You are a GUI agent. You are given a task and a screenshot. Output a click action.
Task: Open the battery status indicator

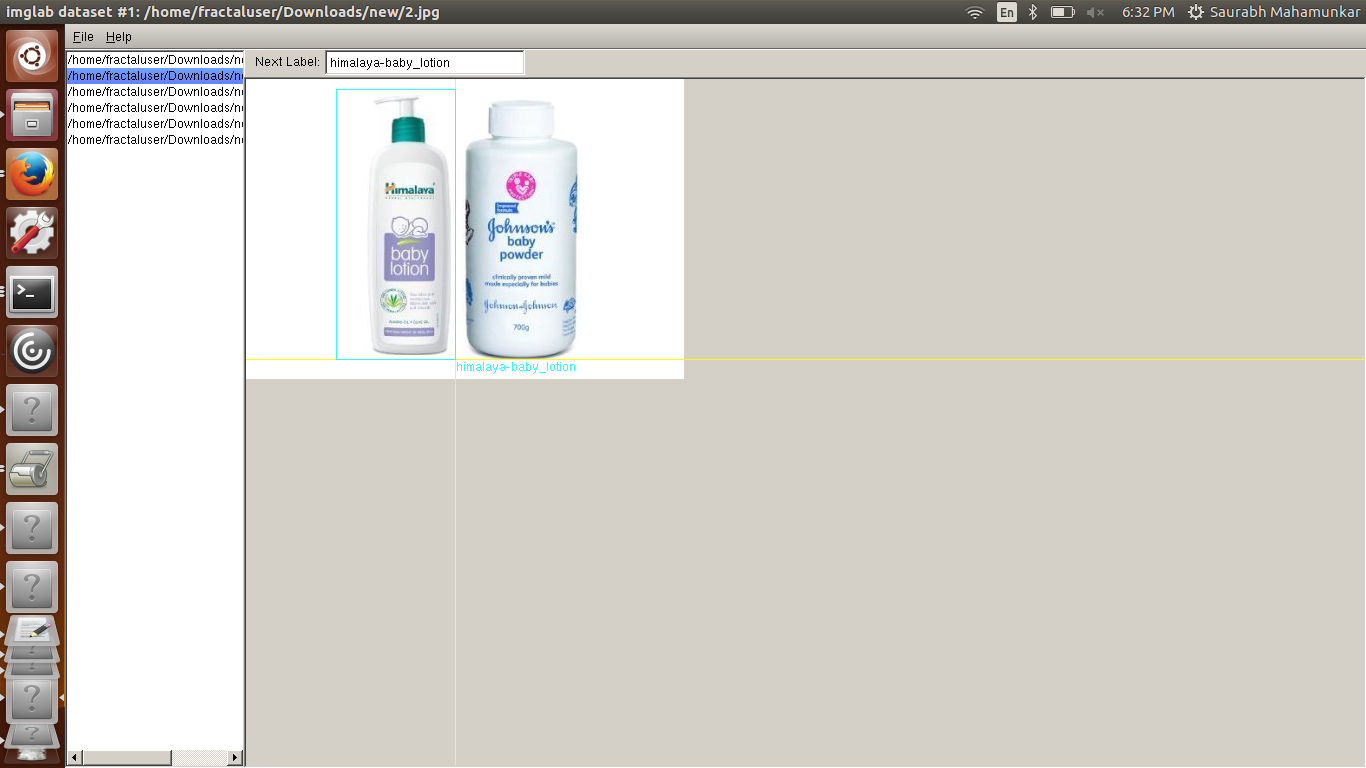[x=1062, y=12]
